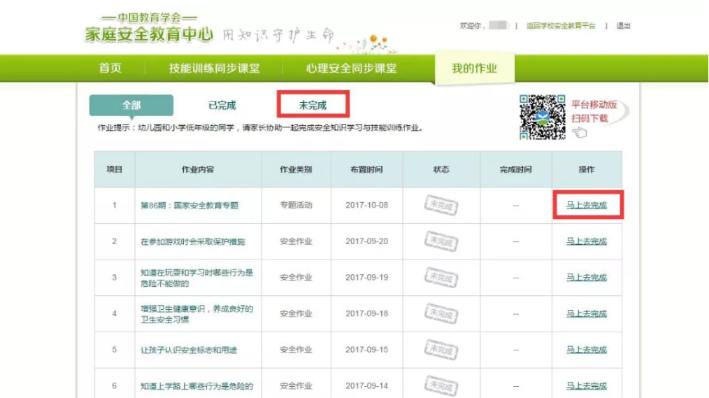Click the 安全作业 cell in row 5

pyautogui.click(x=296, y=350)
